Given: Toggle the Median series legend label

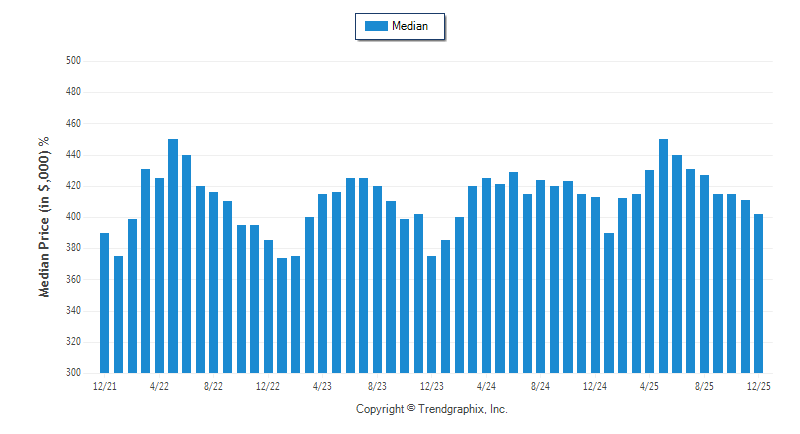Looking at the screenshot, I should point(410,26).
